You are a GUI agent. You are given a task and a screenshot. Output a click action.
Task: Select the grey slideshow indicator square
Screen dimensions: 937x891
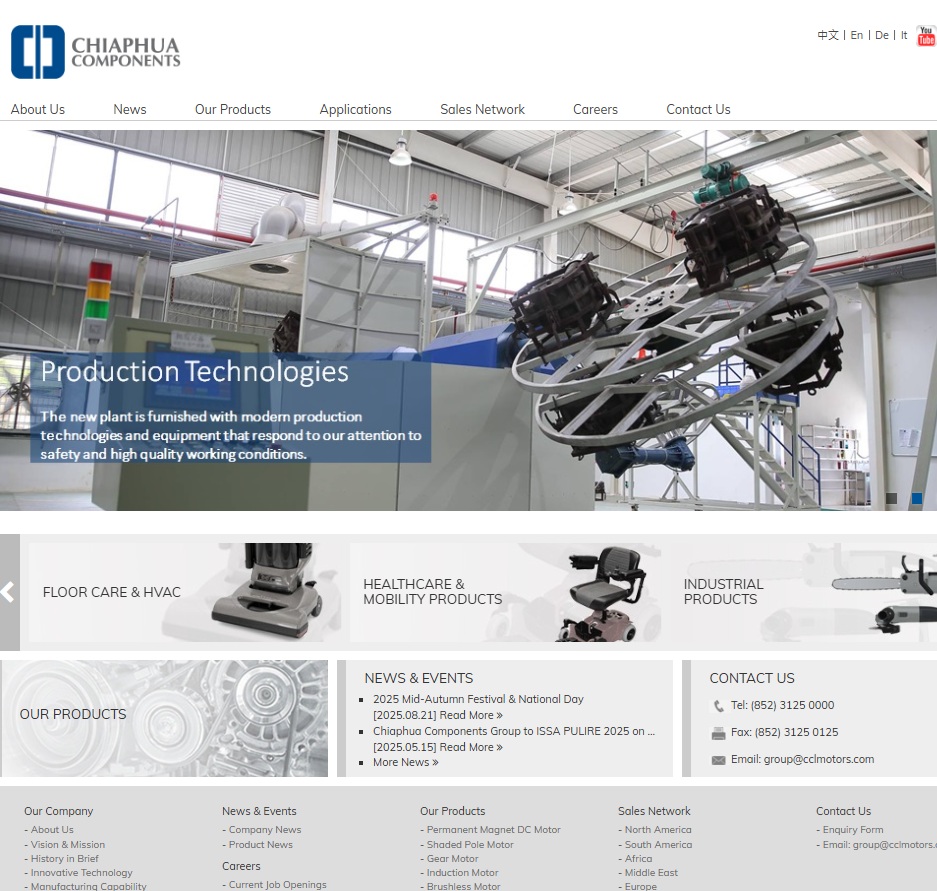click(x=891, y=498)
